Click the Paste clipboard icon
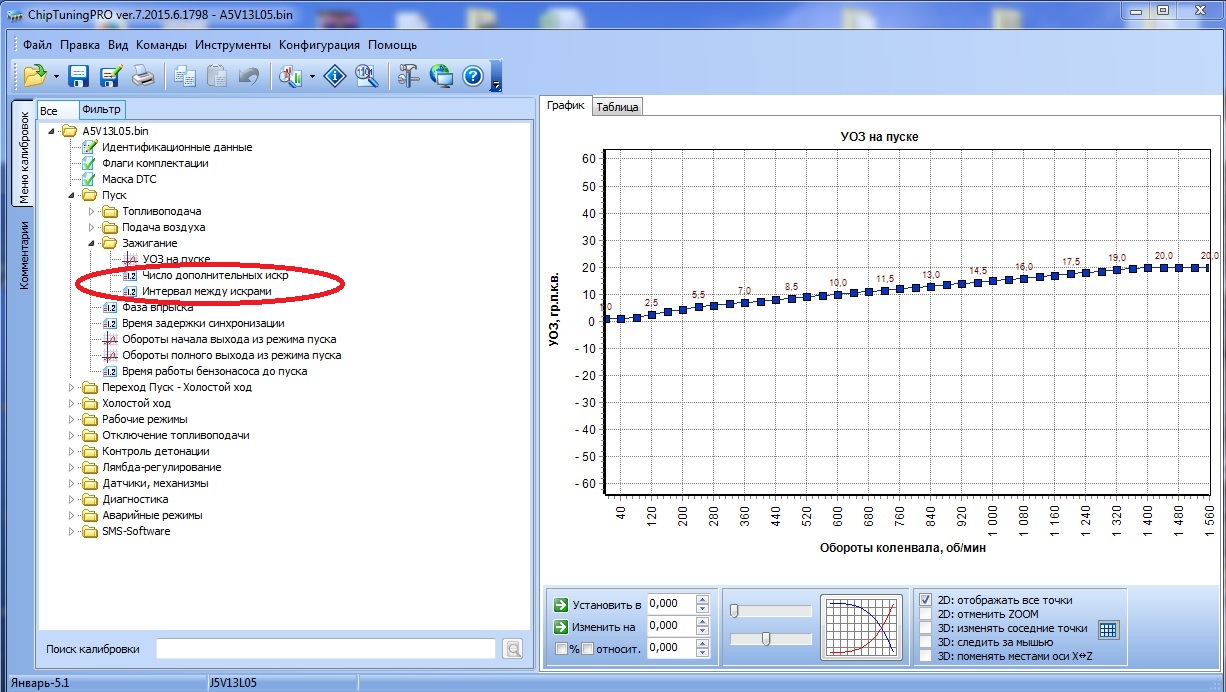 click(x=217, y=75)
